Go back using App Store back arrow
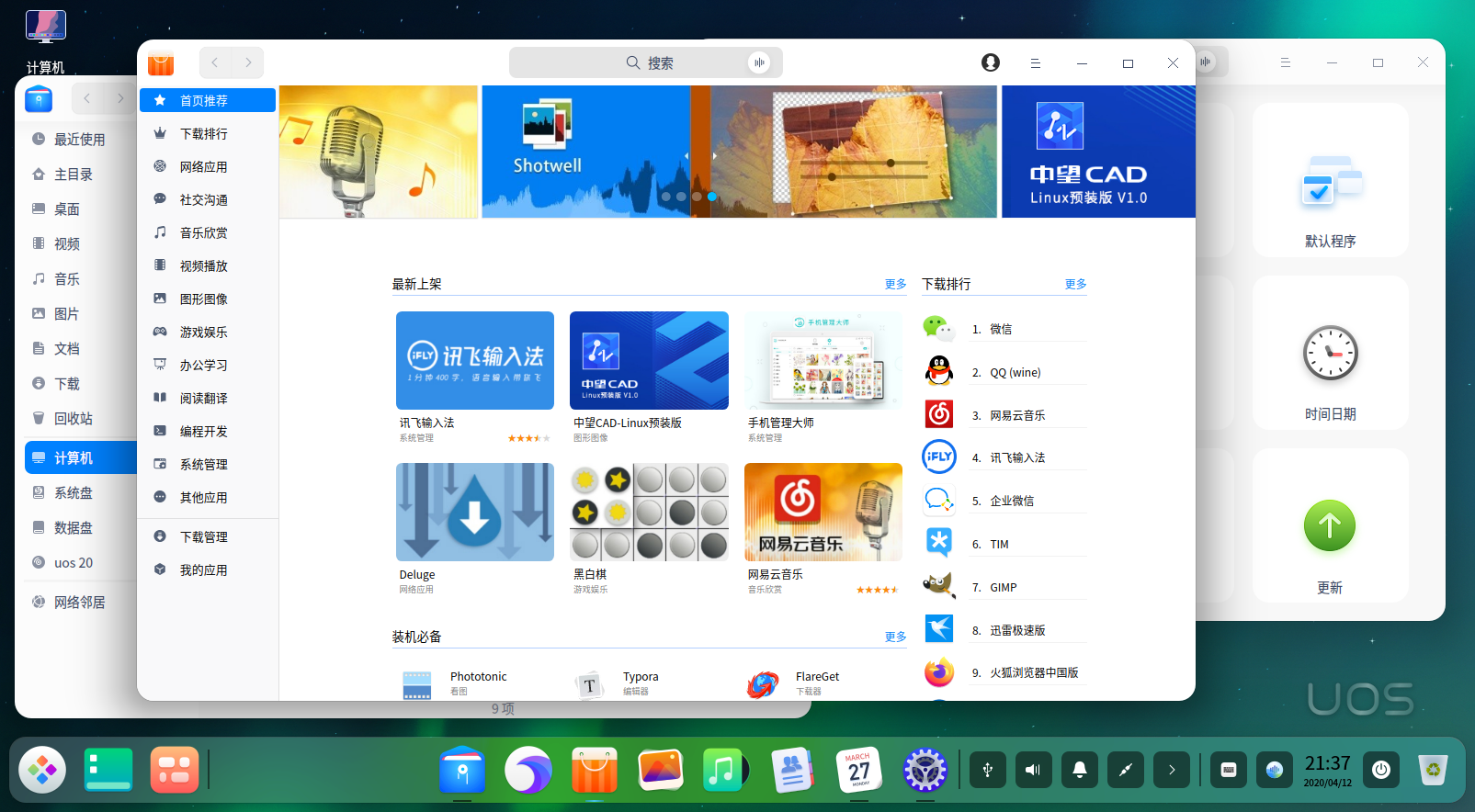 [x=215, y=62]
